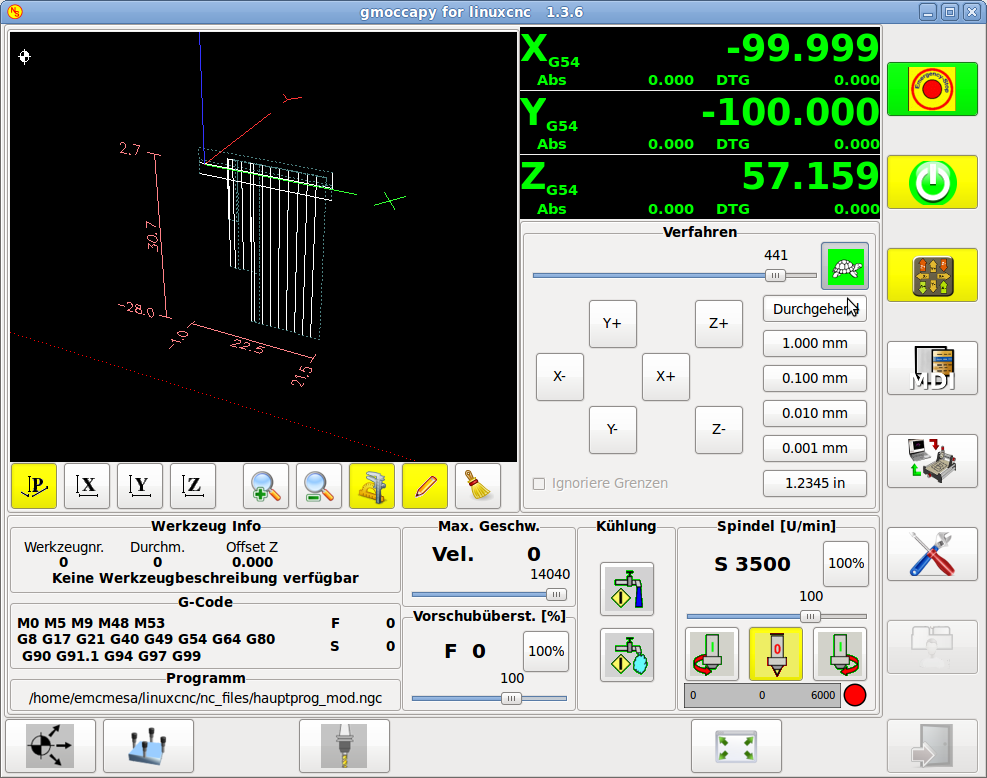Click the active M-codes line 'M0 M5 M9 M48 M53'
The width and height of the screenshot is (987, 778).
91,623
